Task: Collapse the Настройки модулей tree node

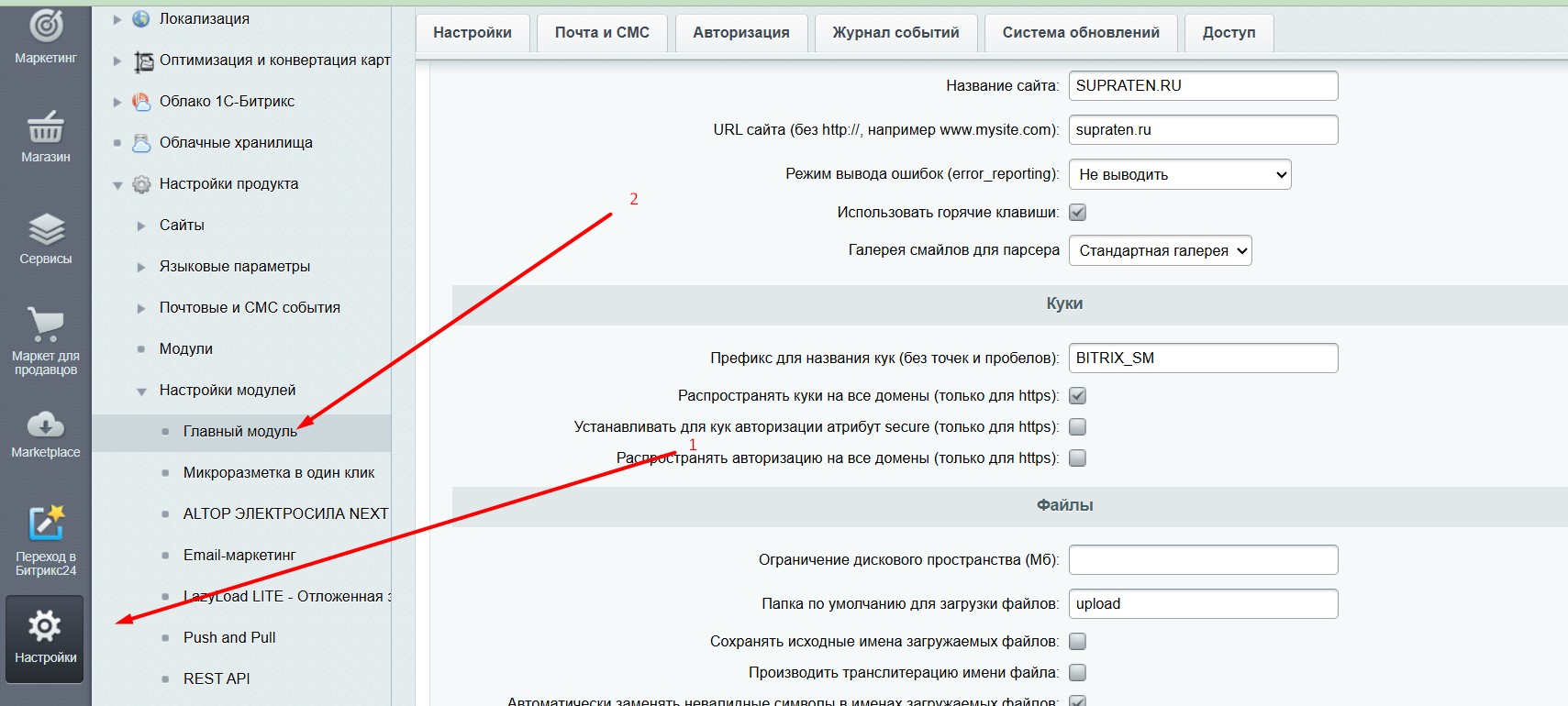Action: 141,392
